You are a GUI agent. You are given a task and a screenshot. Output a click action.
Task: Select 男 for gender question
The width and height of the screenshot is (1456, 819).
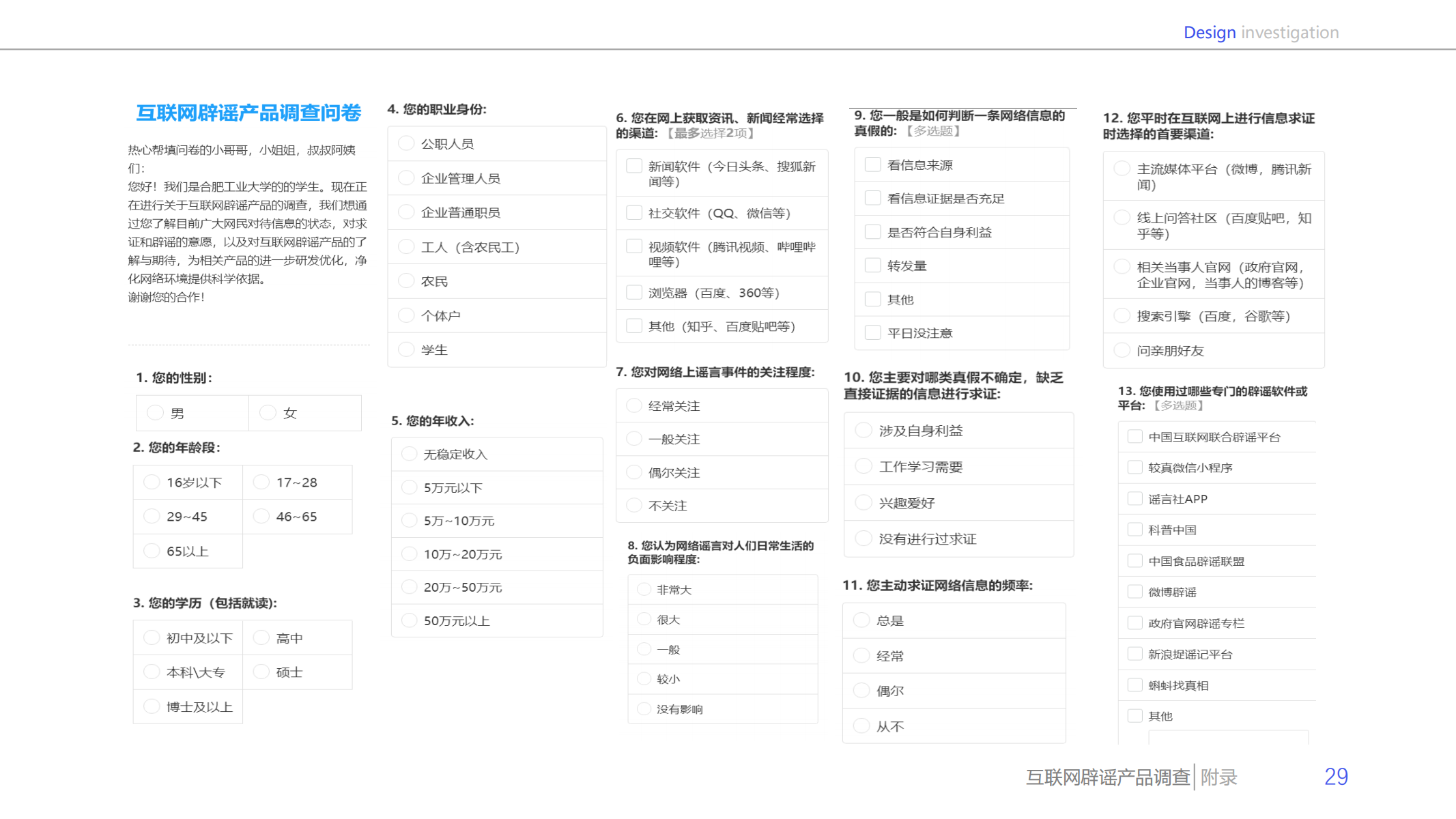[154, 412]
